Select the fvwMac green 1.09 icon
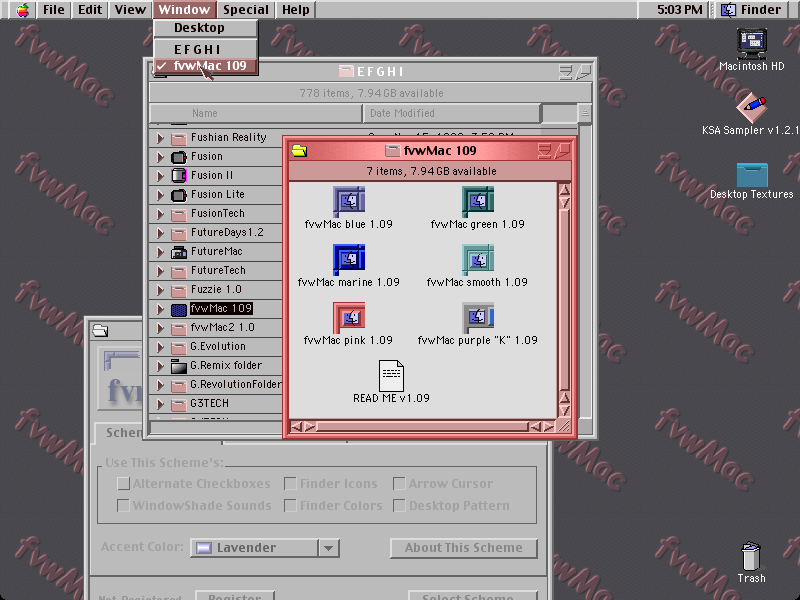 click(478, 202)
